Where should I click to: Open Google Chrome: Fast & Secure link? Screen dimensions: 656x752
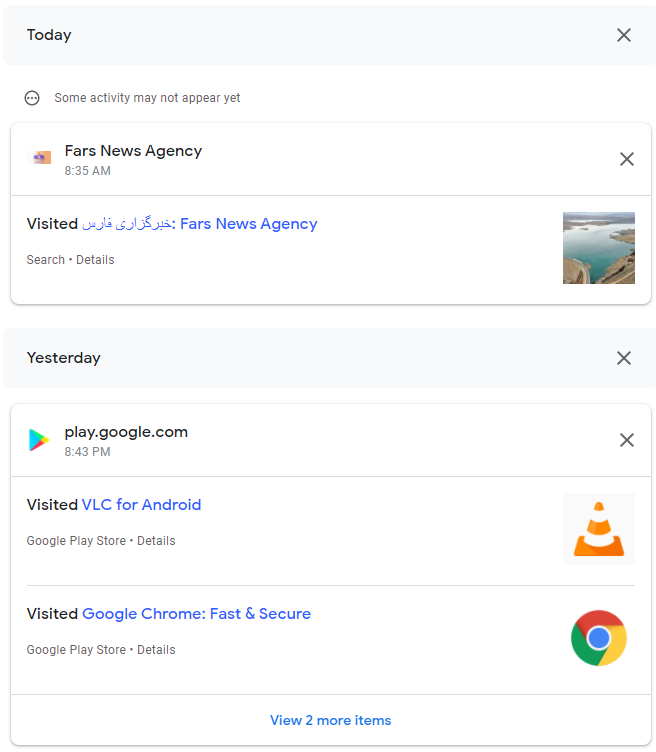(x=196, y=613)
